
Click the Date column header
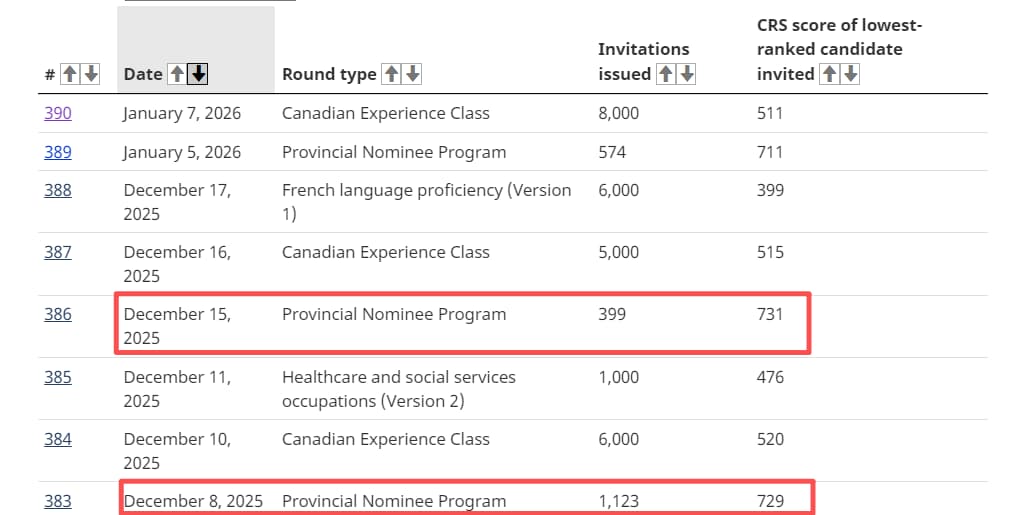click(143, 74)
